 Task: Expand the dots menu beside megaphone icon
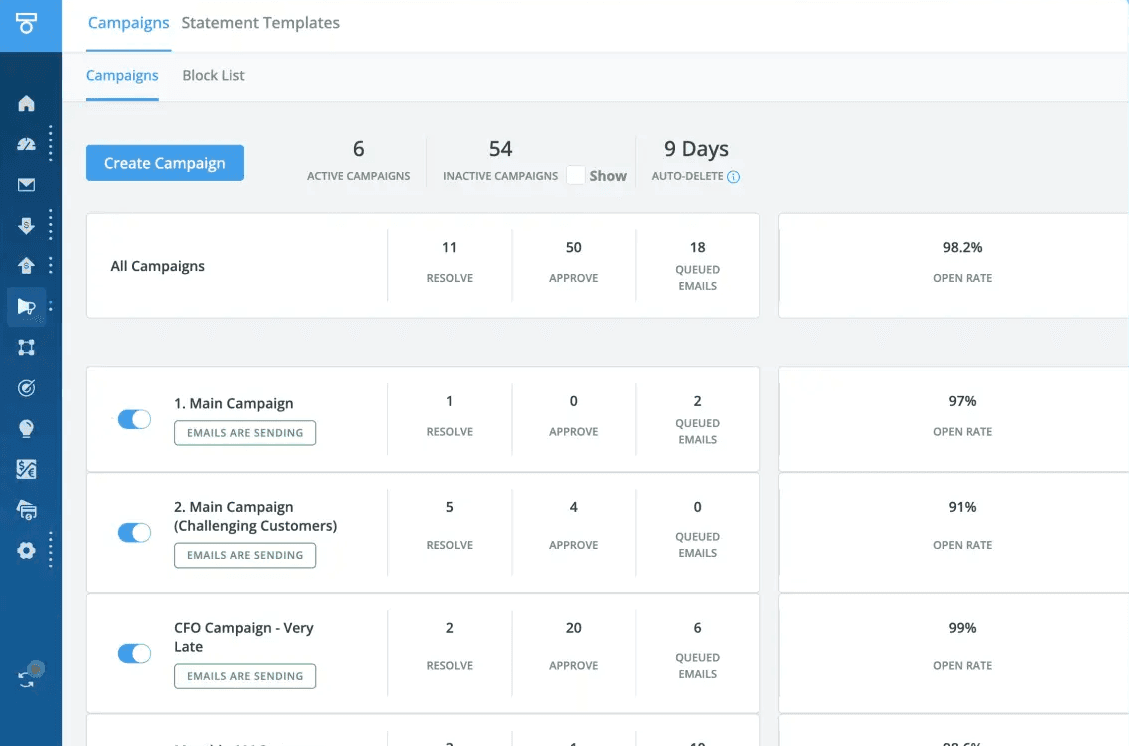click(51, 307)
